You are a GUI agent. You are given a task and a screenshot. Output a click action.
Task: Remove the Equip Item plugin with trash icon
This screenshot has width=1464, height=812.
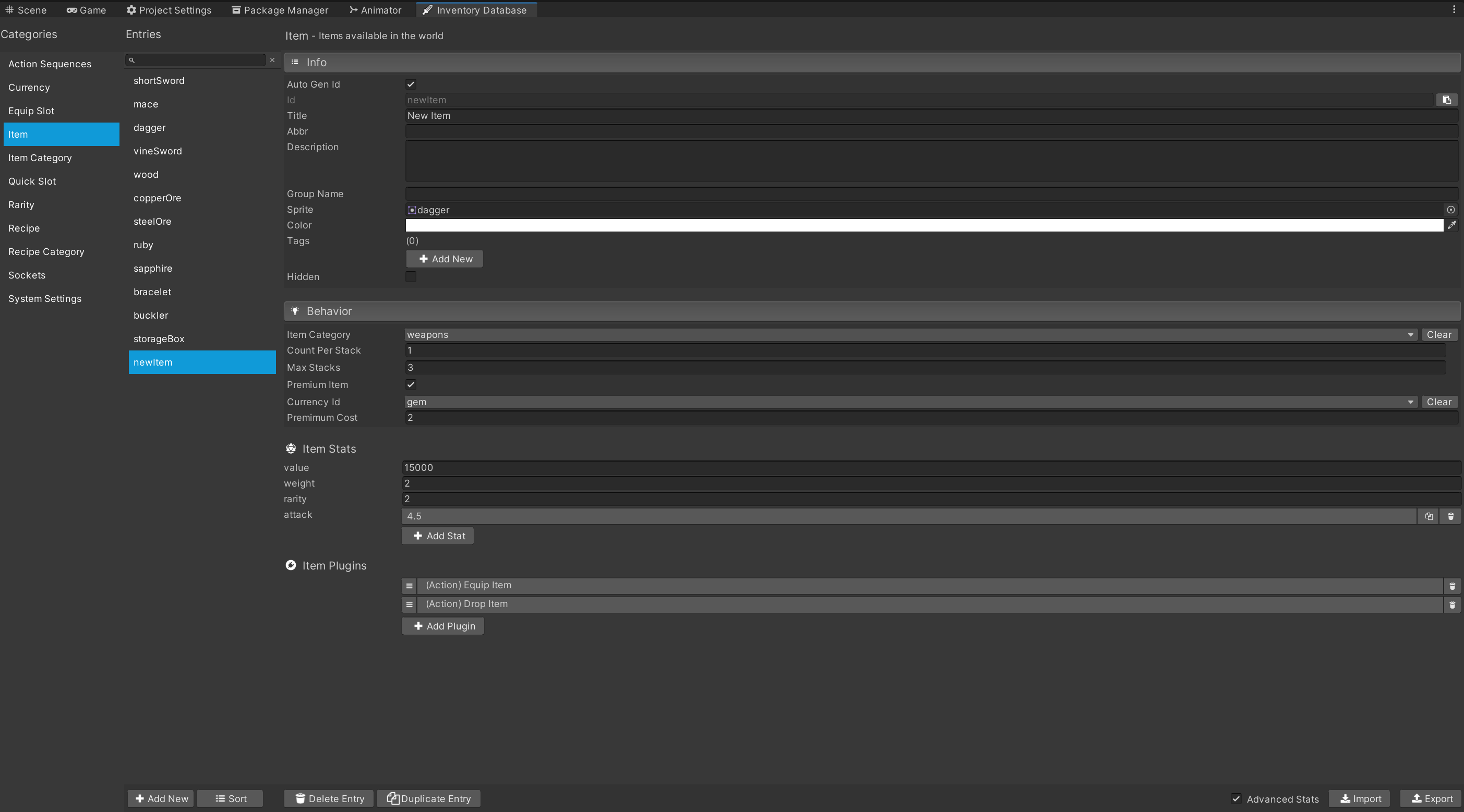(1452, 586)
